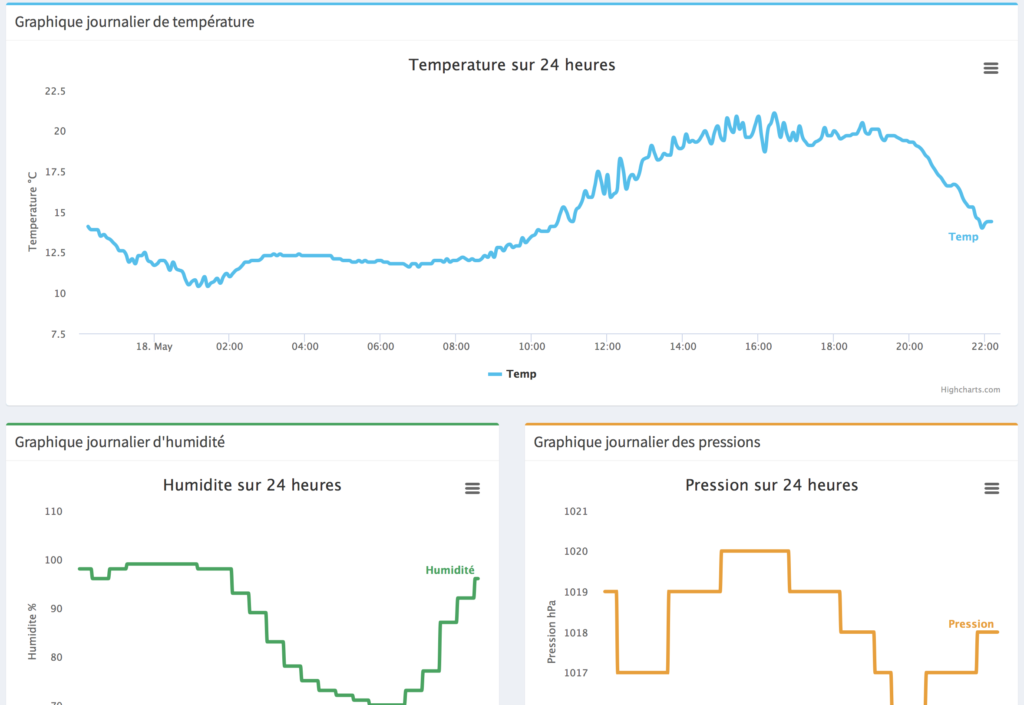Click the 'Pression hPa' vertical axis title
Image resolution: width=1024 pixels, height=705 pixels.
tap(551, 631)
